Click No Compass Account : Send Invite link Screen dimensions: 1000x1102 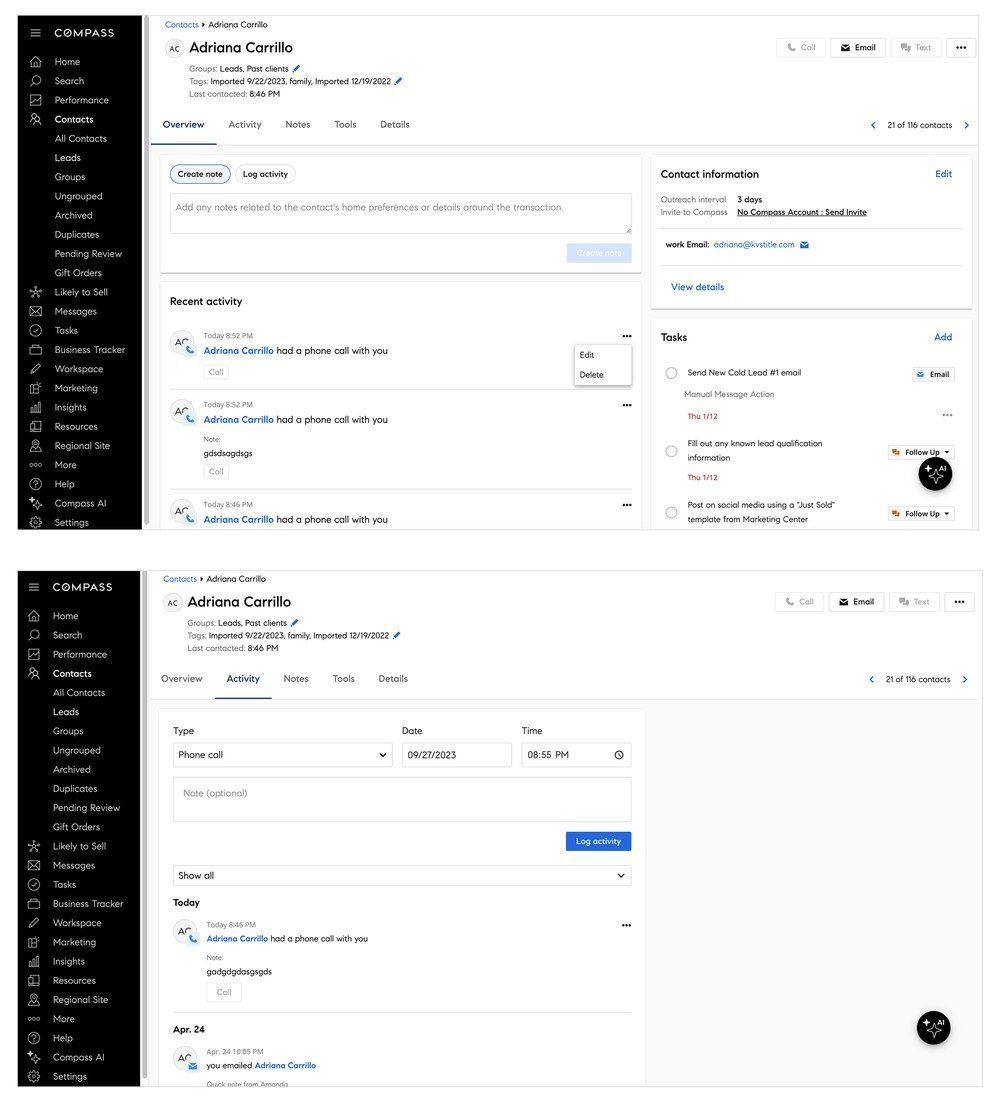(x=802, y=212)
